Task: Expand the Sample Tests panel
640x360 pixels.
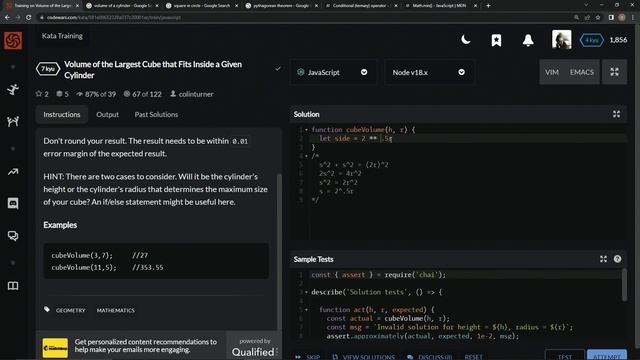Action: [603, 259]
